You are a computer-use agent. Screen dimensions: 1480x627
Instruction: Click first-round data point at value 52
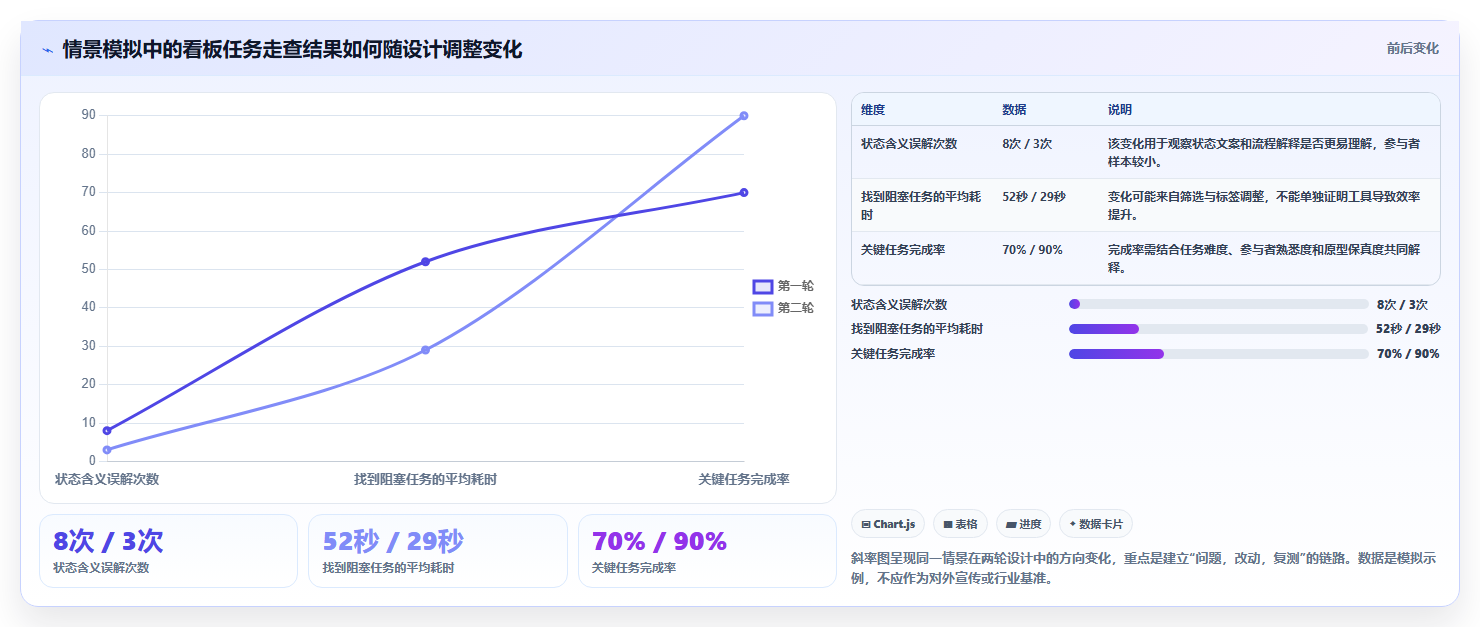point(425,262)
